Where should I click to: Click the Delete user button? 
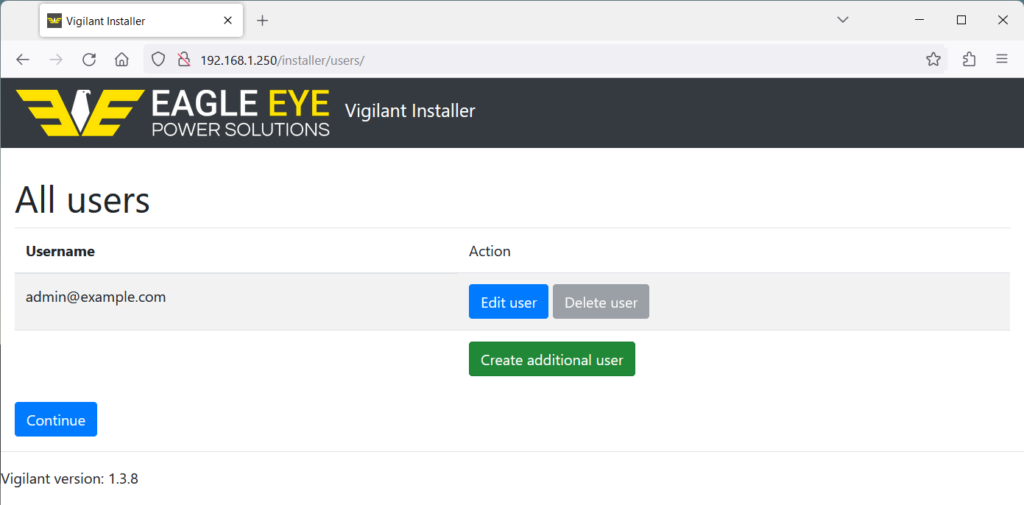pos(601,302)
